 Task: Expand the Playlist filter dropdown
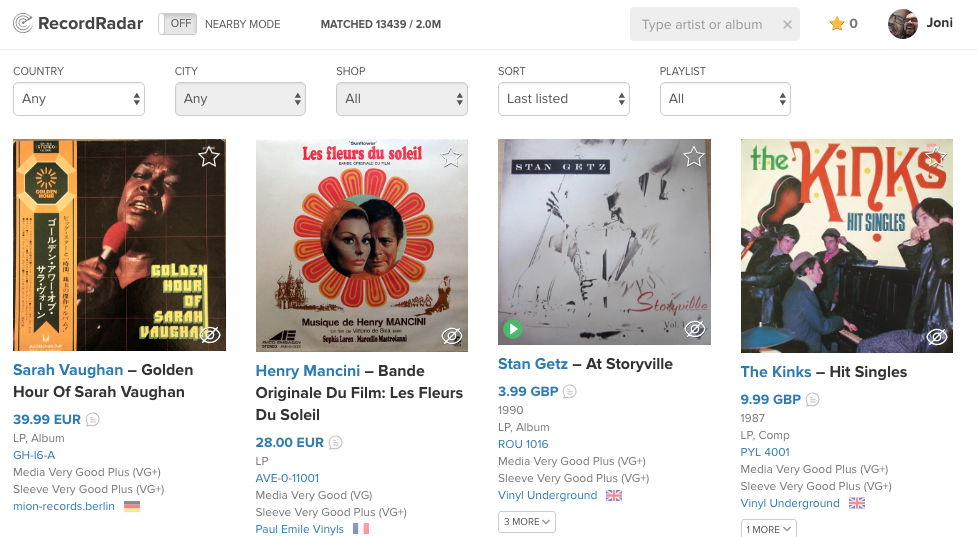[725, 99]
